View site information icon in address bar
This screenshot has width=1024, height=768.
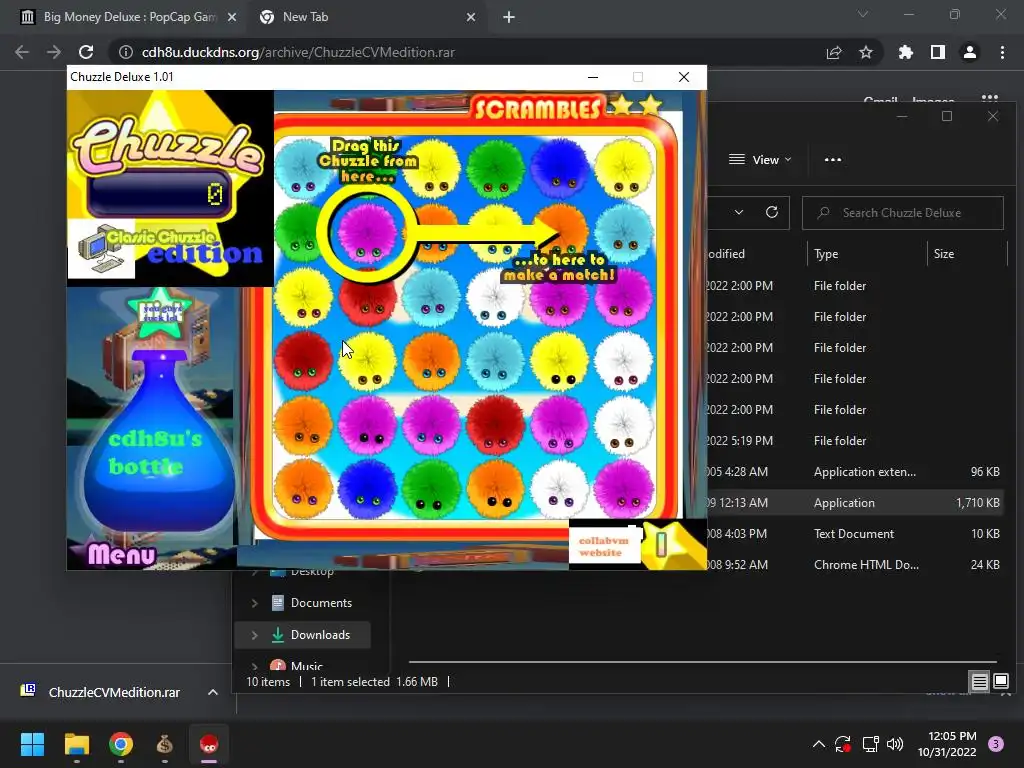pos(126,52)
